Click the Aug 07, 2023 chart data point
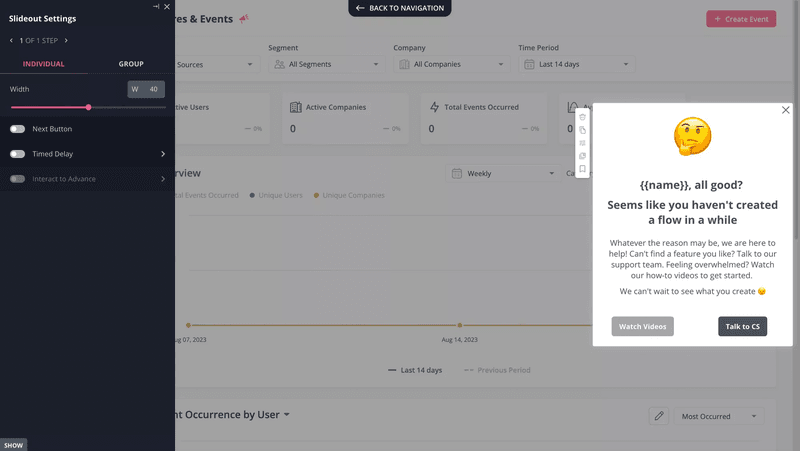The width and height of the screenshot is (800, 451). pyautogui.click(x=188, y=325)
